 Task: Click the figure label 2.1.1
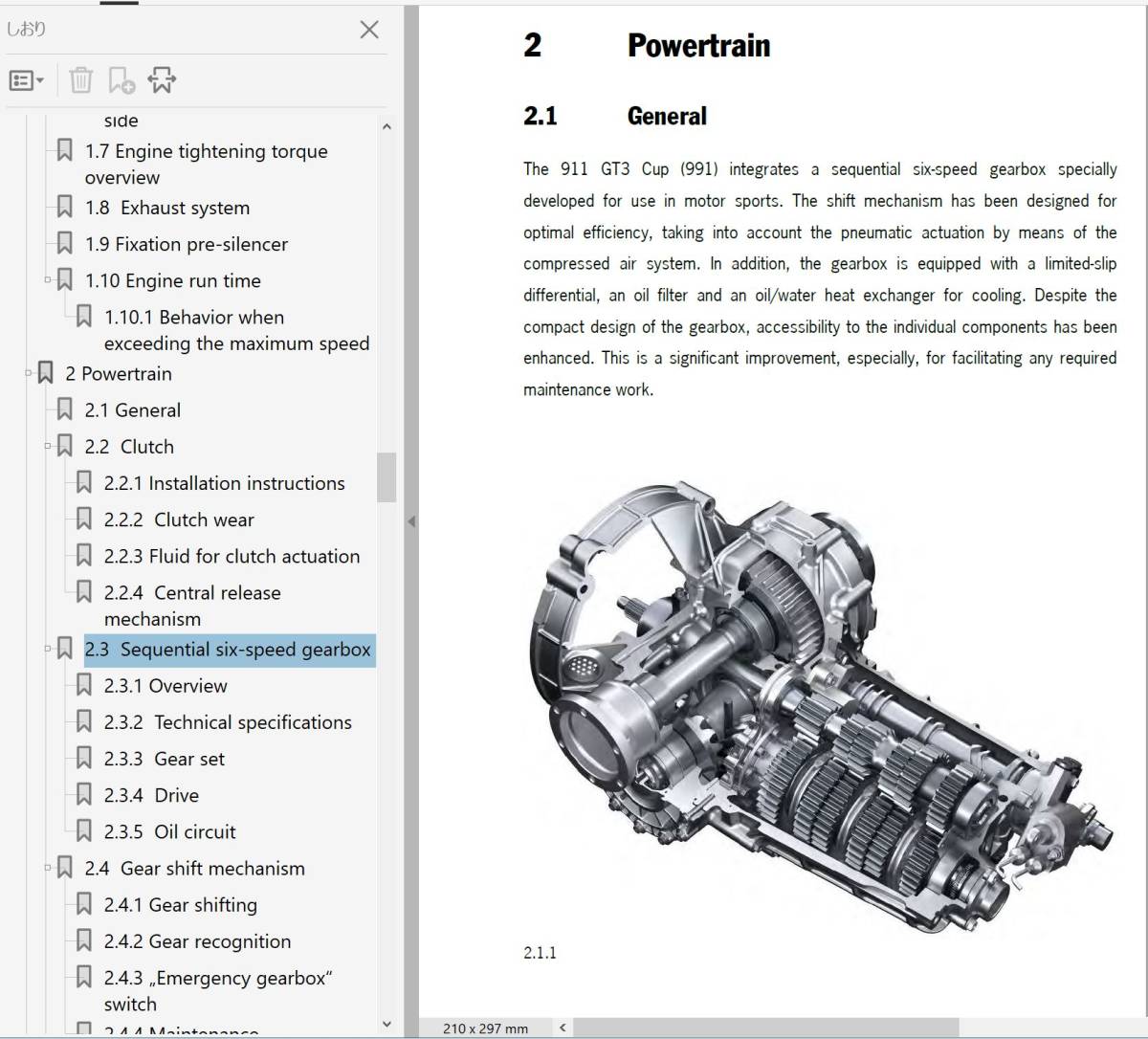(x=540, y=953)
